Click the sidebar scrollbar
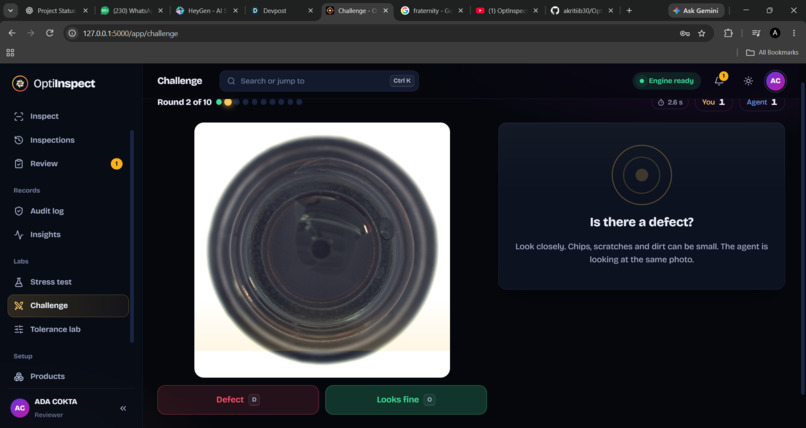806x428 pixels. [x=132, y=236]
